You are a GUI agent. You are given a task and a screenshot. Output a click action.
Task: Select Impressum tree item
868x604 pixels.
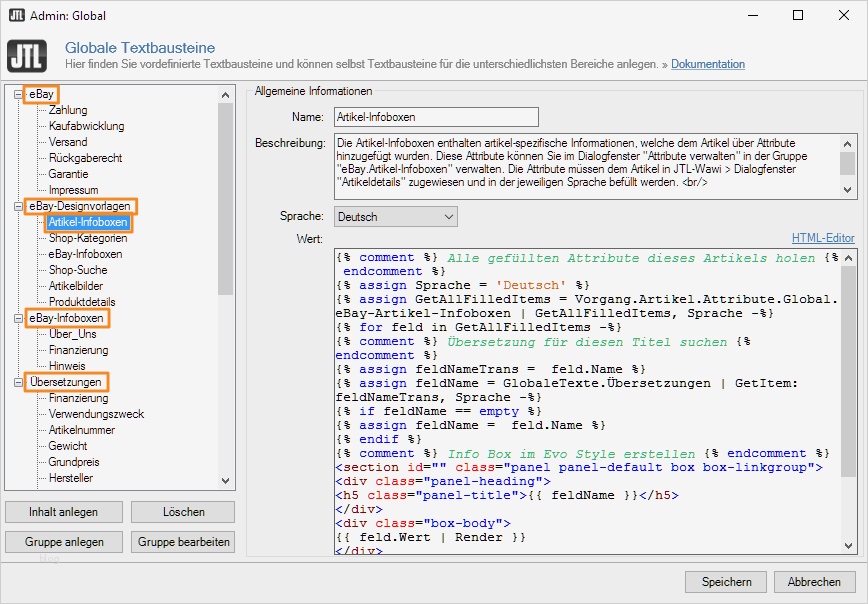tap(74, 190)
